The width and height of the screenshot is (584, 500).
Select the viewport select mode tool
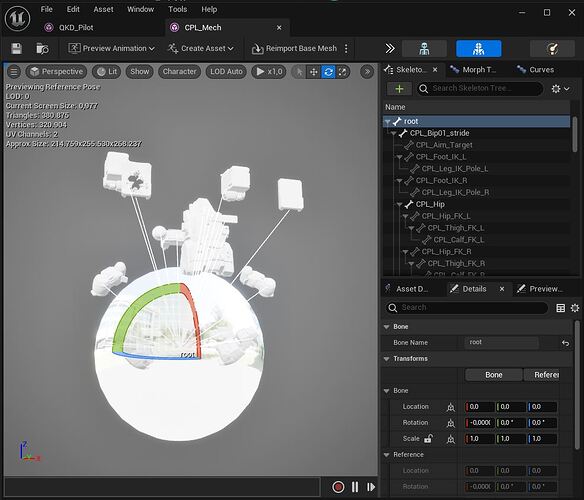click(299, 72)
